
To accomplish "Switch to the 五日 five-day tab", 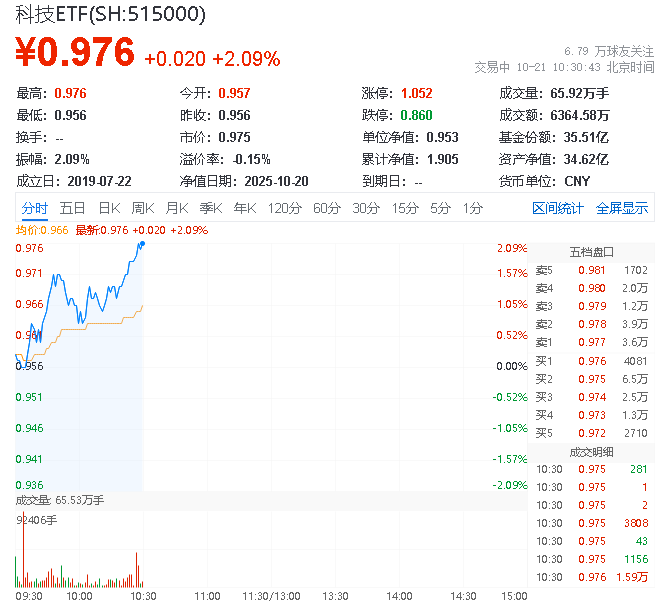I will (72, 208).
